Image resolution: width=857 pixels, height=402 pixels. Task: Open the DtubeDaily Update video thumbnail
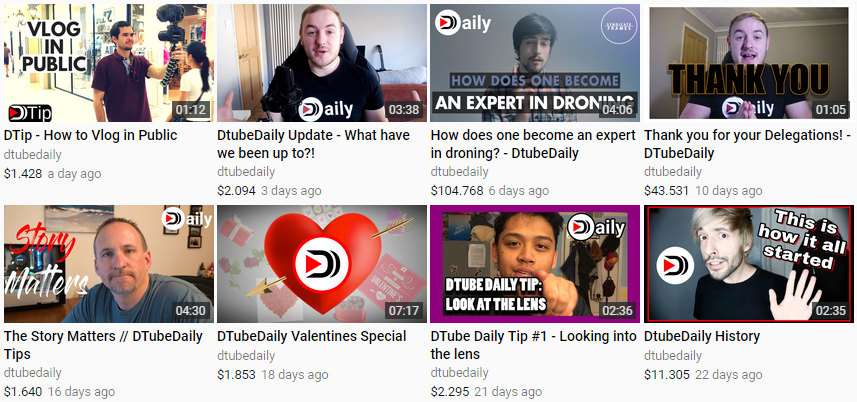tap(322, 63)
